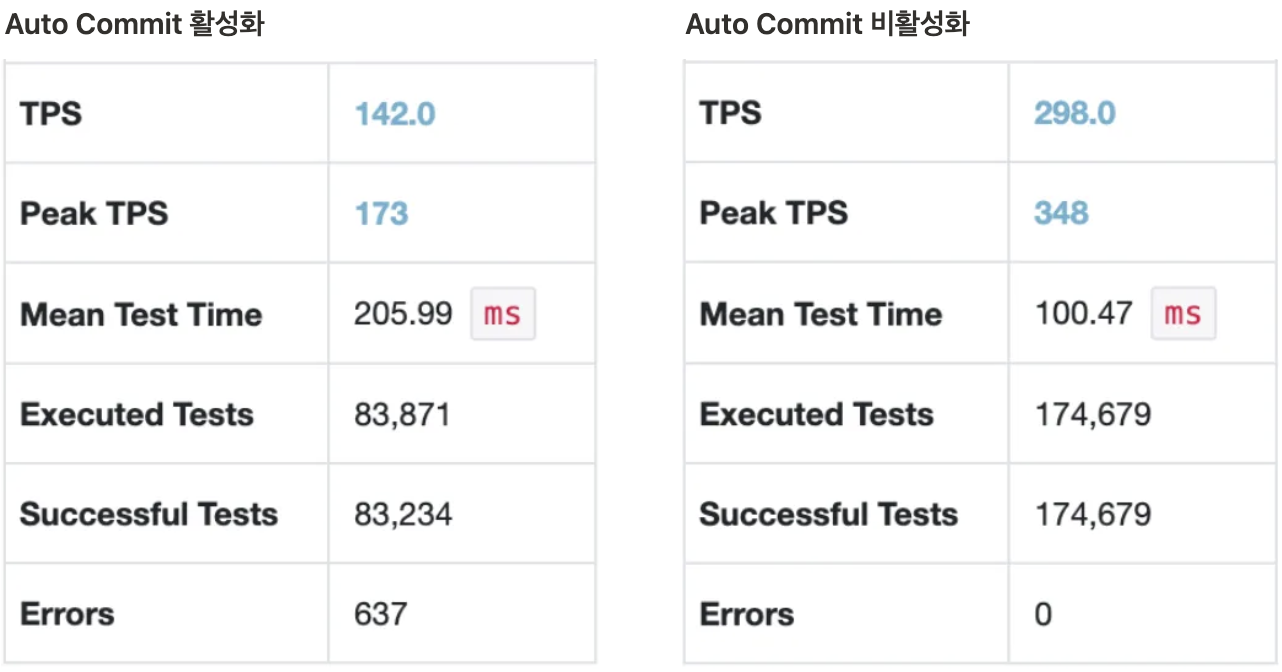Select the ms badge beside 205.99
1282x672 pixels.
coord(503,314)
